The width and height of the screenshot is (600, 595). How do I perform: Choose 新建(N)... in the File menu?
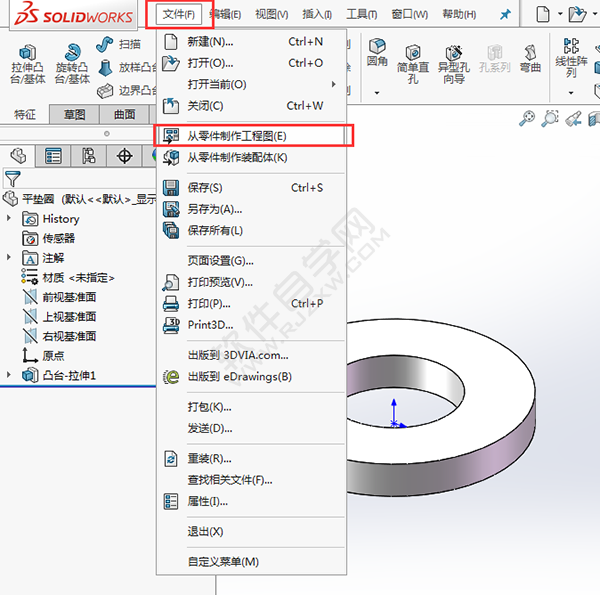(x=251, y=41)
